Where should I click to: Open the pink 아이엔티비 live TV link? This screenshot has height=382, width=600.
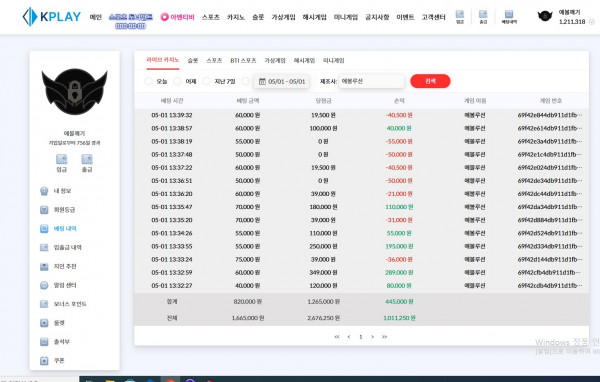point(177,17)
